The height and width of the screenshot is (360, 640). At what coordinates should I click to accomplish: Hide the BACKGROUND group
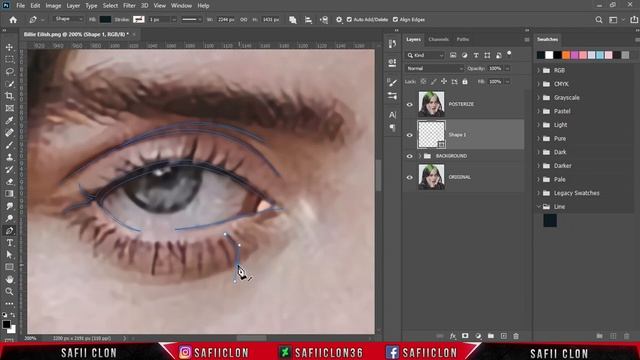[x=409, y=156]
